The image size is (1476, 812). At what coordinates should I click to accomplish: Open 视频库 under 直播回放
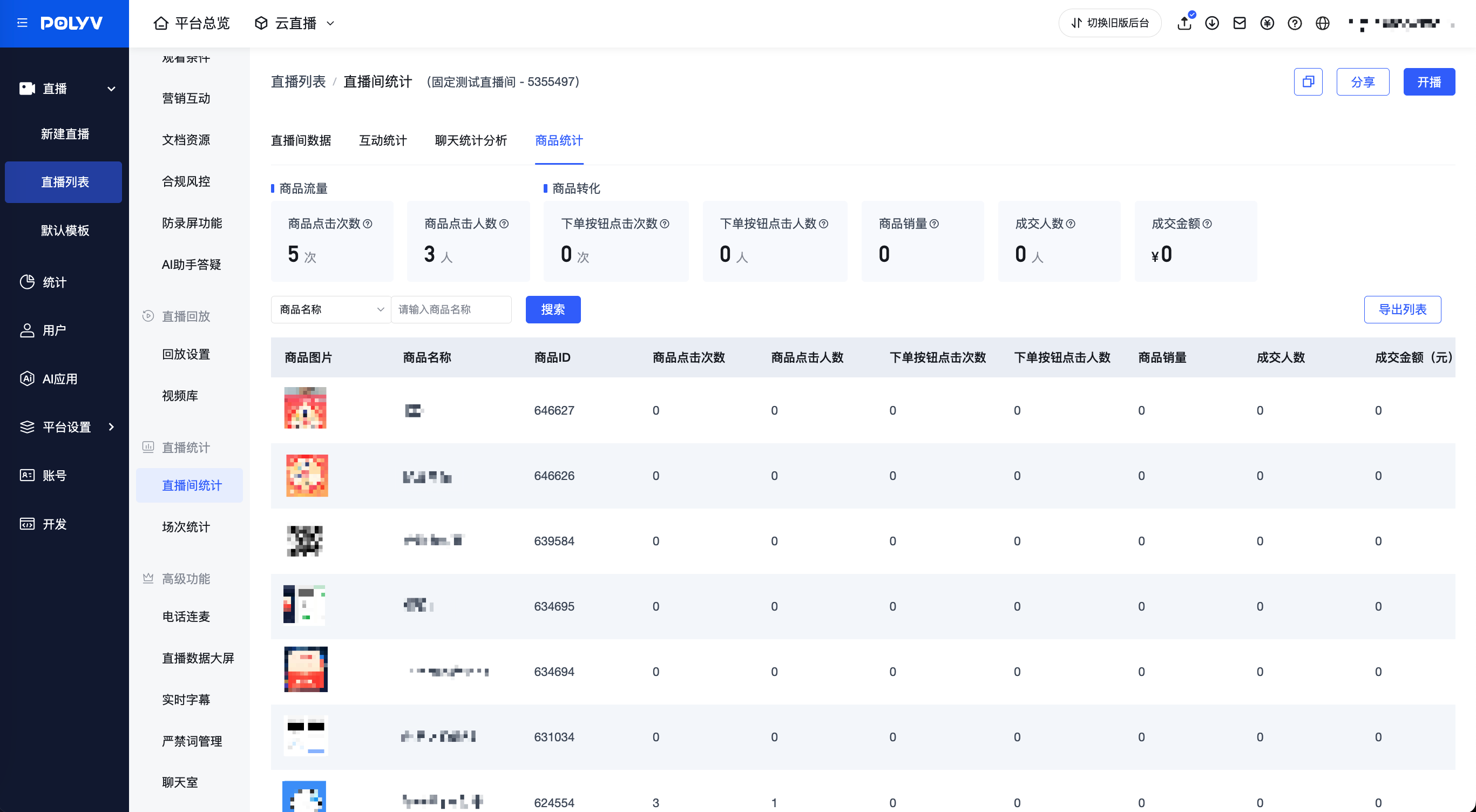tap(179, 395)
